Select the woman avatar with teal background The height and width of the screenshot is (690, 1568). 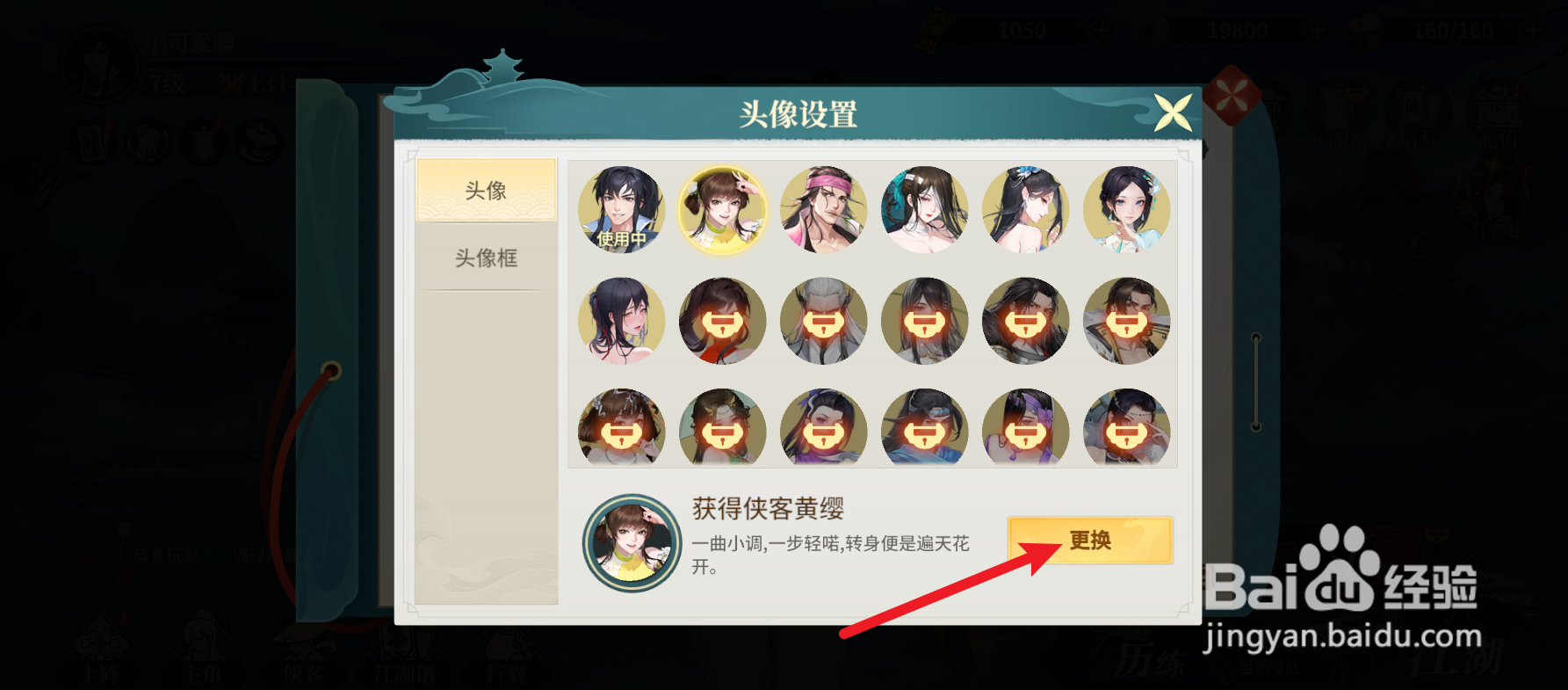925,210
